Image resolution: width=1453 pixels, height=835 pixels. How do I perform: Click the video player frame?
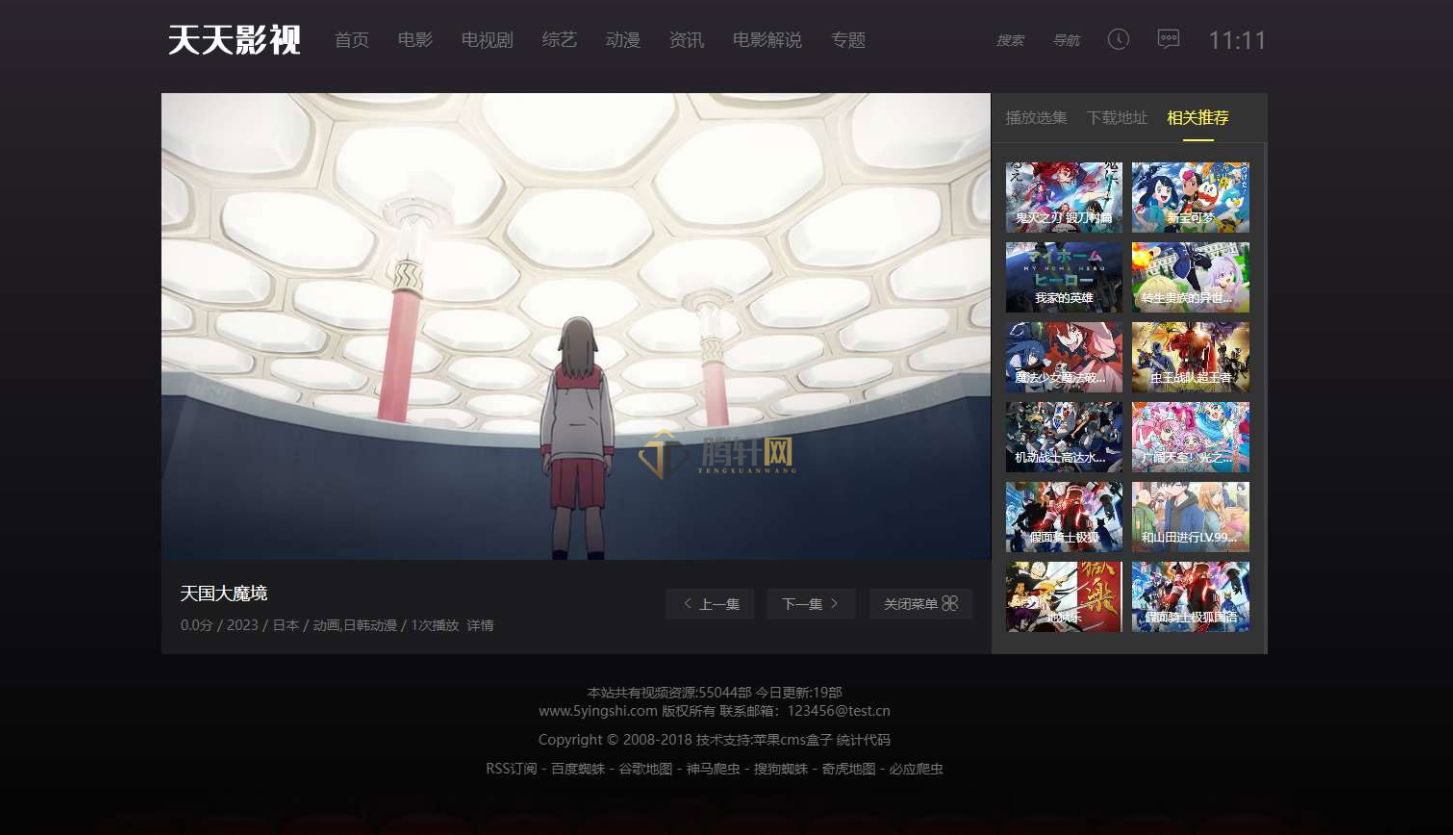[x=576, y=326]
